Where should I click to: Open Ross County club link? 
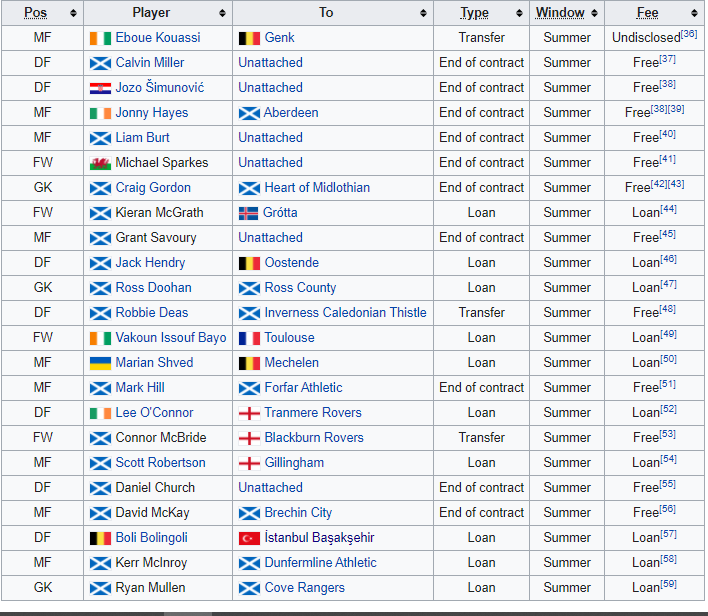pyautogui.click(x=300, y=288)
